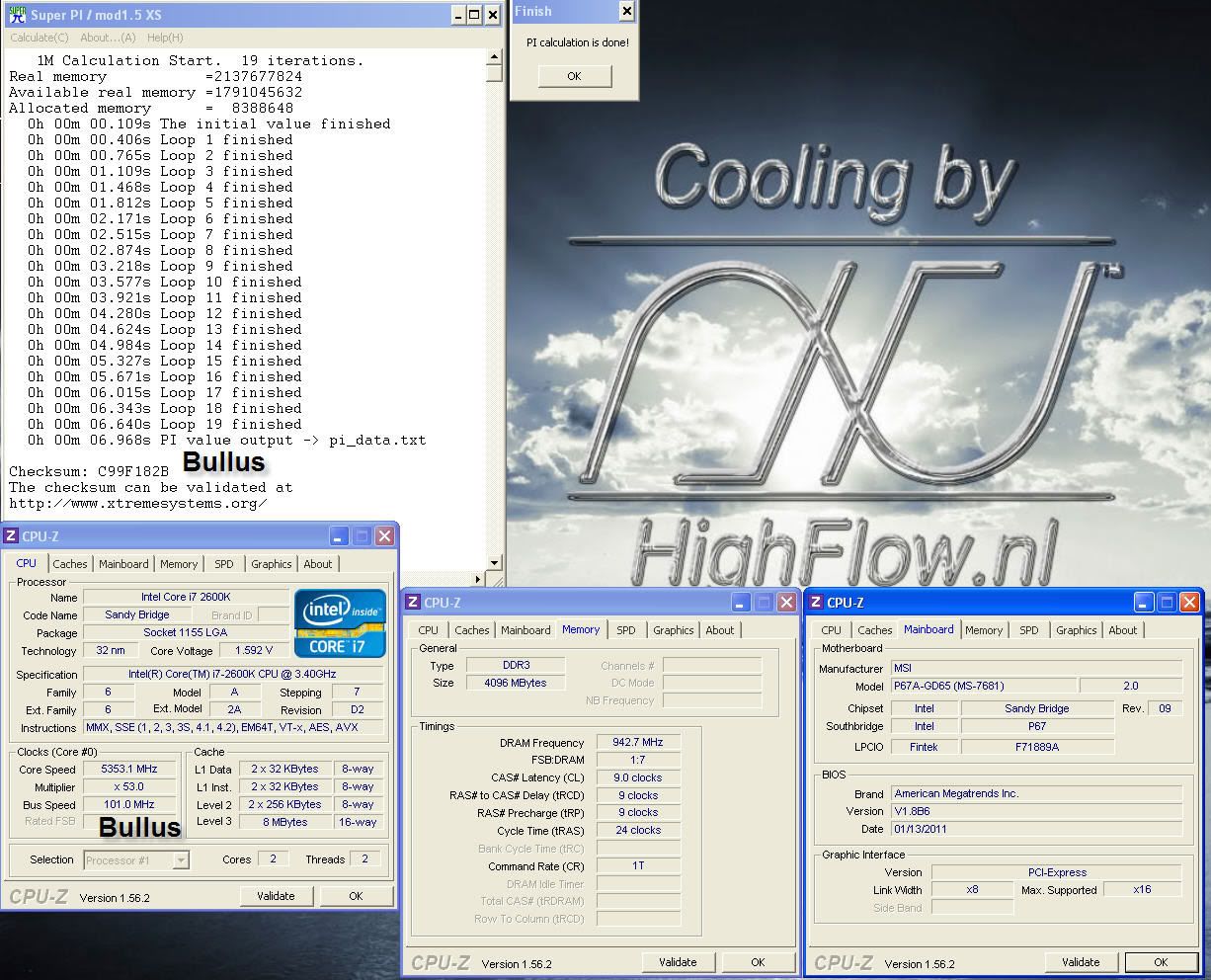Open SPD tab in the Mainboard-tab CPU-Z window
Screen dimensions: 1211x980
click(1029, 630)
